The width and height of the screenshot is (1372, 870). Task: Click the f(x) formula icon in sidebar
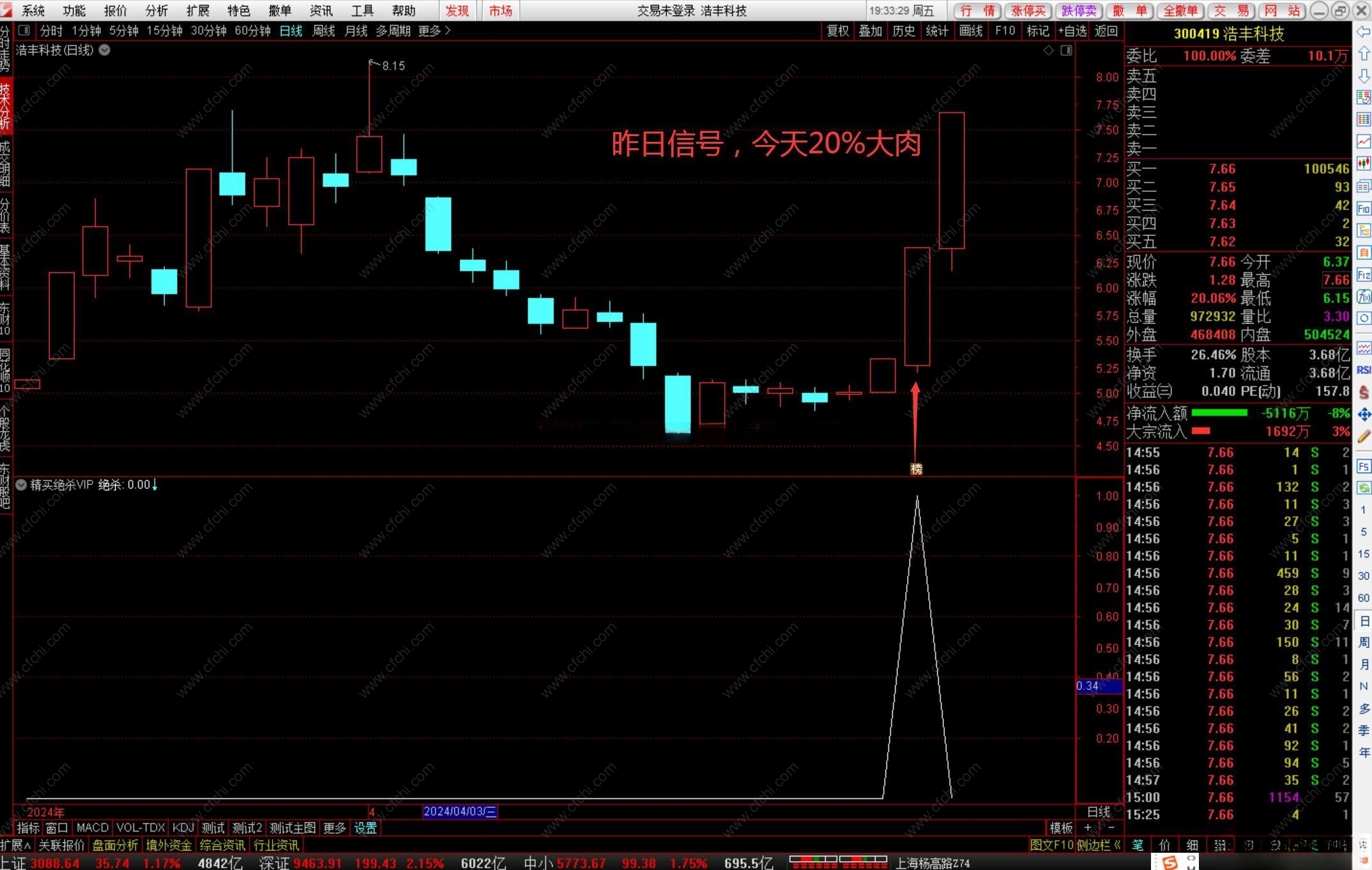click(x=1364, y=296)
